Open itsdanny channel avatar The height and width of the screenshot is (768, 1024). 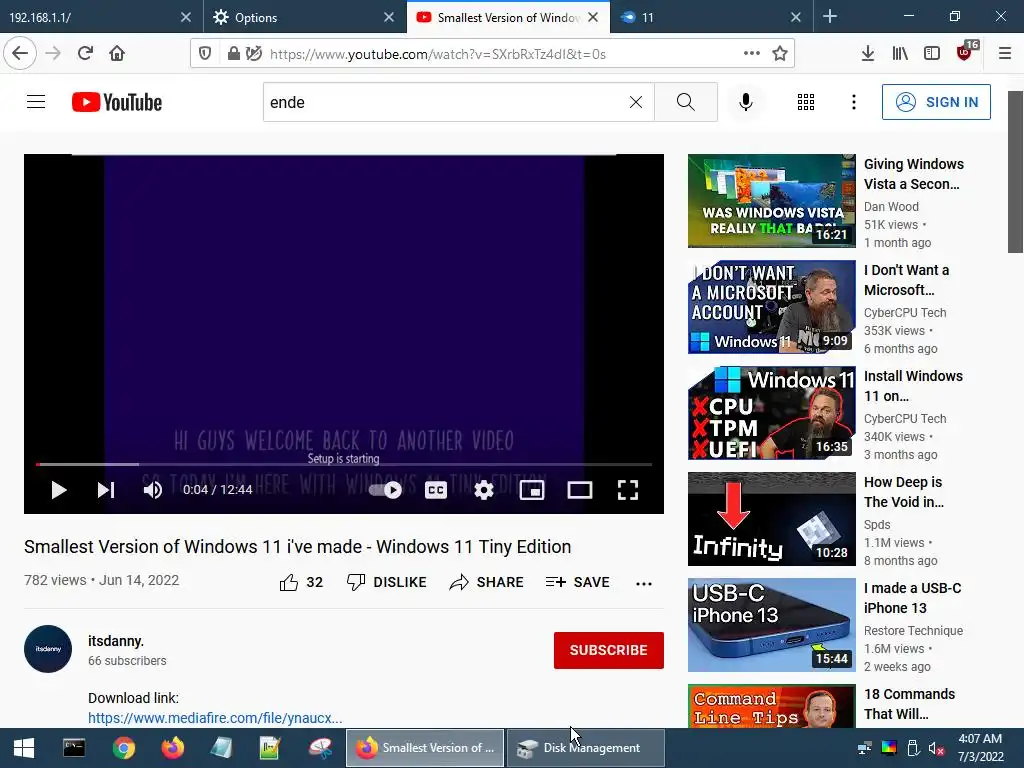48,649
